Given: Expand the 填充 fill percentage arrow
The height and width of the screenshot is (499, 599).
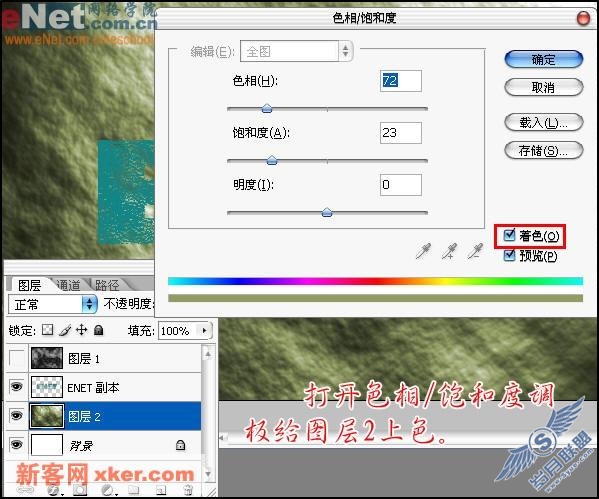Looking at the screenshot, I should (205, 330).
